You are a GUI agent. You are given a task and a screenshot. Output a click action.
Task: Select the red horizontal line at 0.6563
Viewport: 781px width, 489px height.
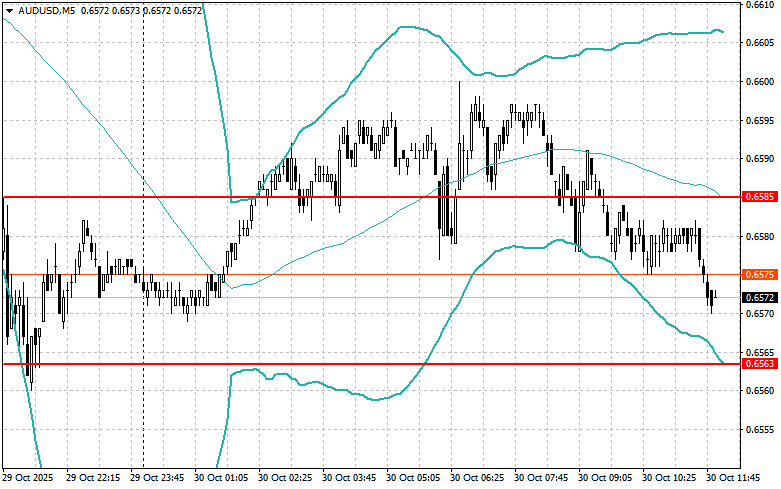[371, 364]
